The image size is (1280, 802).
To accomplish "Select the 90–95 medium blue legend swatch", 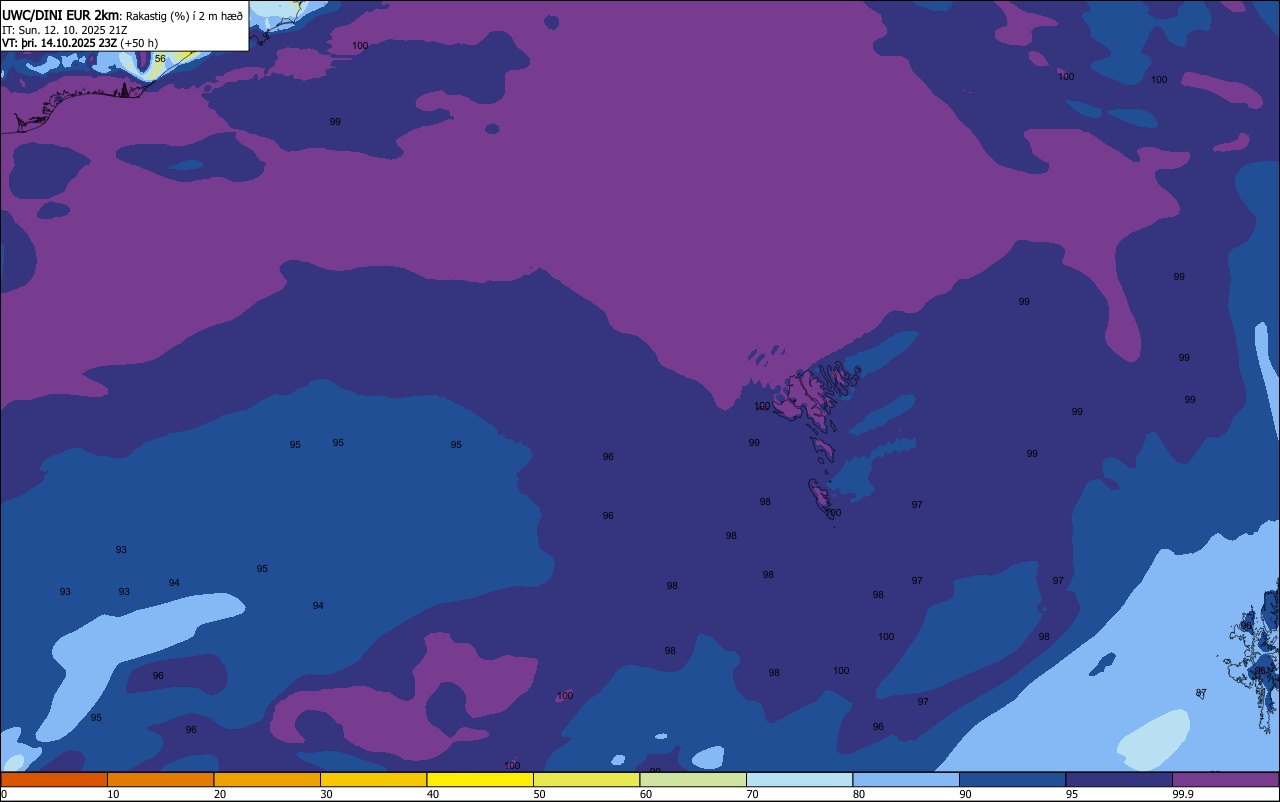I will click(1012, 779).
